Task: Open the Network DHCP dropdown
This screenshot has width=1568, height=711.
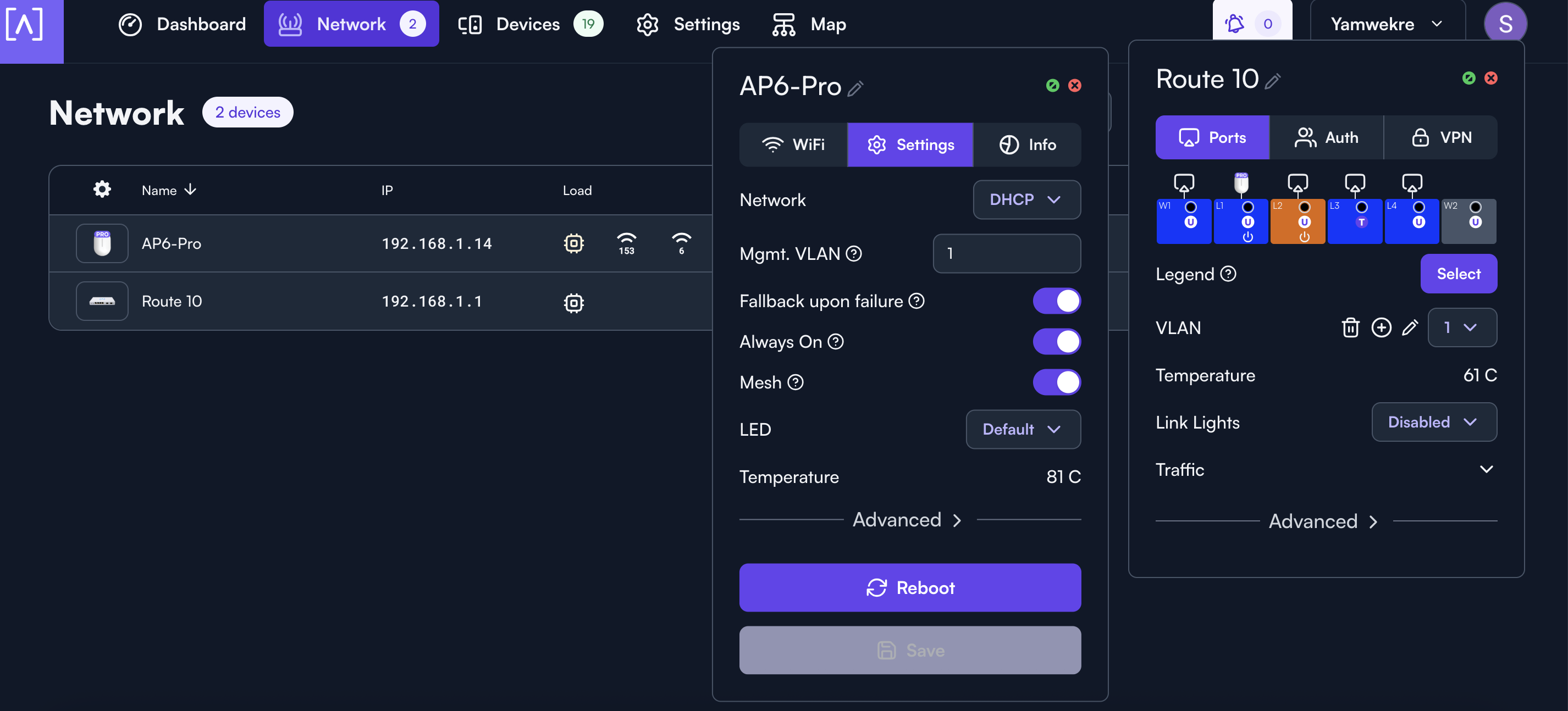Action: click(x=1026, y=199)
